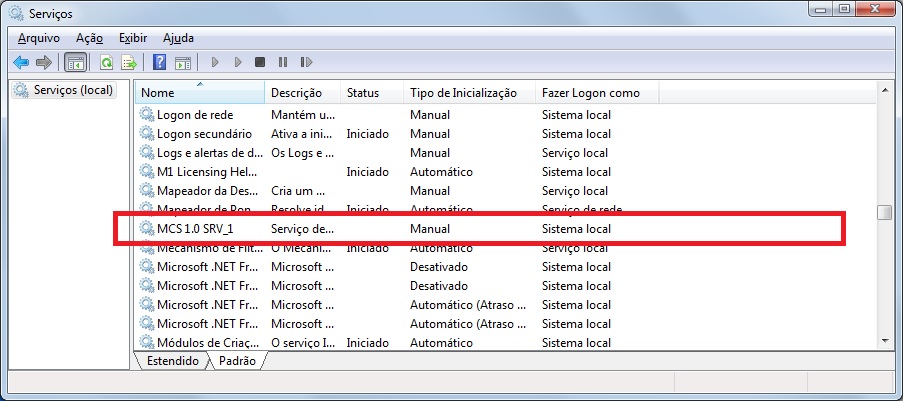Viewport: 903px width, 401px height.
Task: Pause the service with the pause icon
Action: (283, 62)
